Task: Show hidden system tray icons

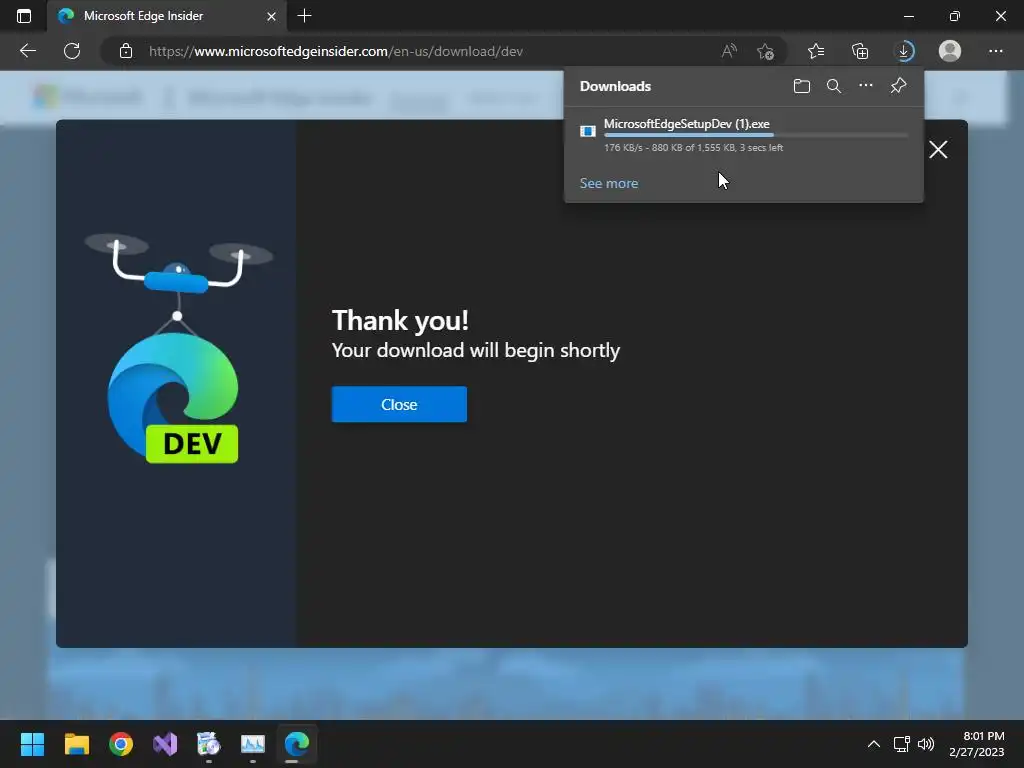Action: pos(873,744)
